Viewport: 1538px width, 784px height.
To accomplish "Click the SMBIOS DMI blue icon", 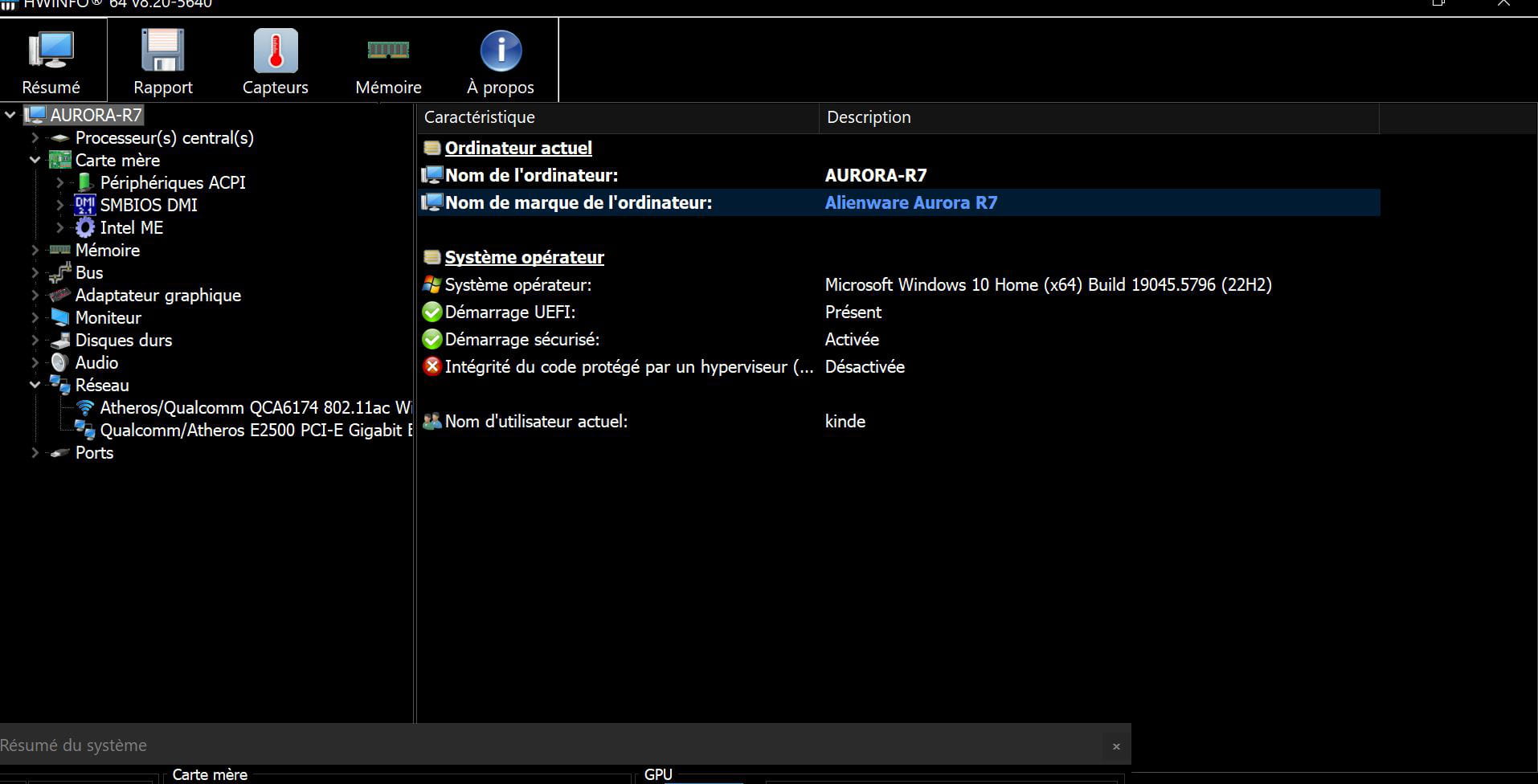I will (x=84, y=205).
